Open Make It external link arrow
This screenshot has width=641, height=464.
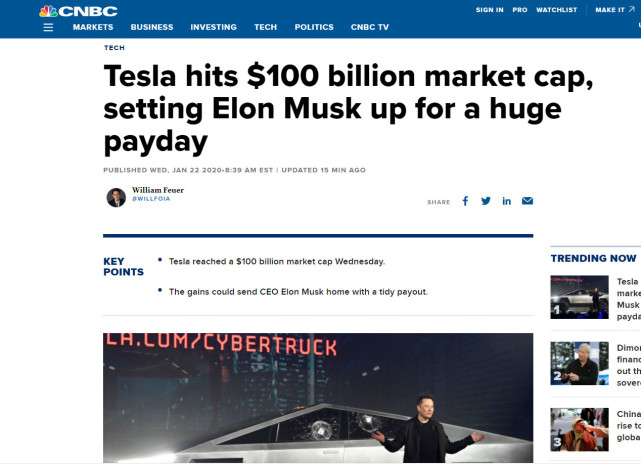click(x=632, y=9)
